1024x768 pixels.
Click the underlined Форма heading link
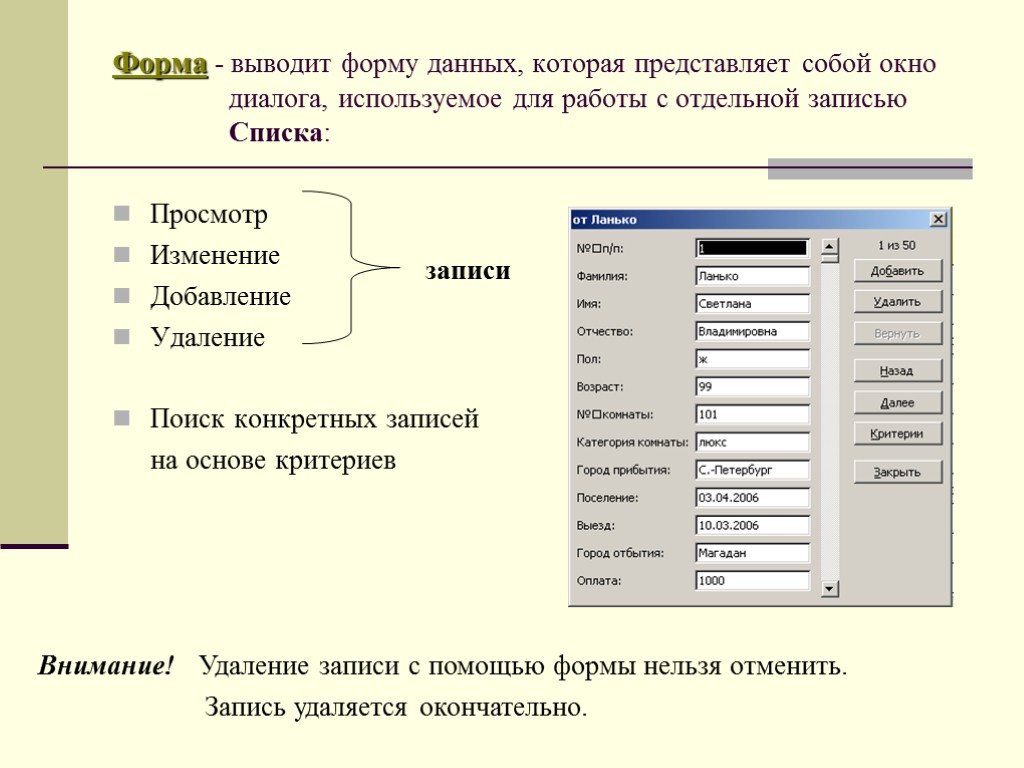click(x=160, y=65)
